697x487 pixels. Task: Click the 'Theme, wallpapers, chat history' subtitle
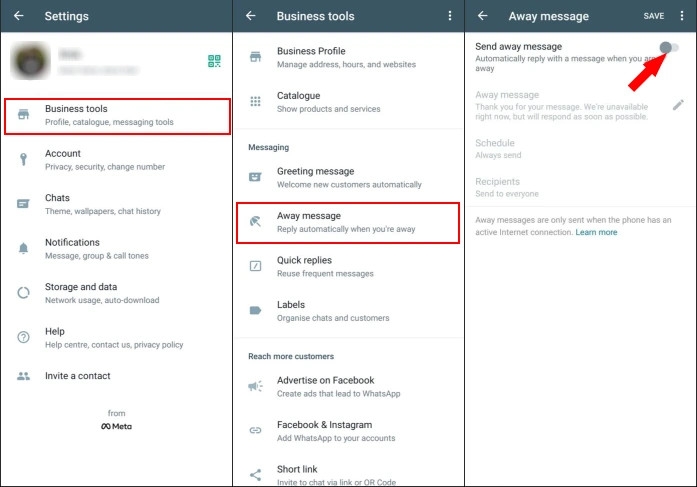[x=103, y=211]
